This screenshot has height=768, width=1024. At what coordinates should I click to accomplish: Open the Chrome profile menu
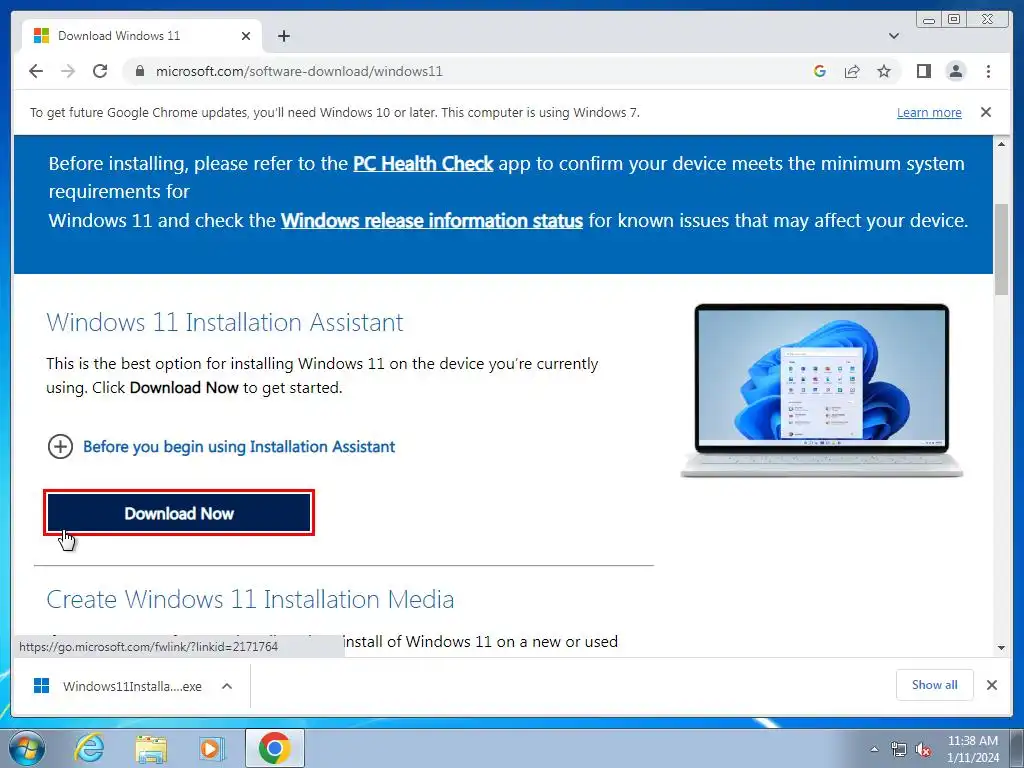pos(955,71)
